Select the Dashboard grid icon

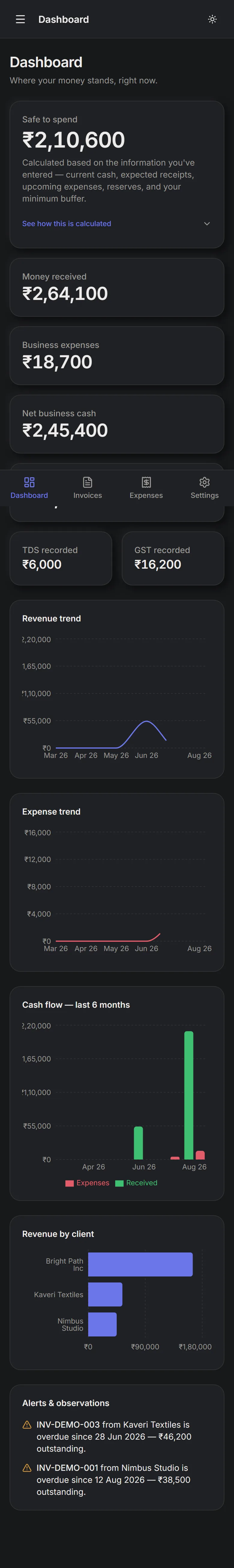29,482
